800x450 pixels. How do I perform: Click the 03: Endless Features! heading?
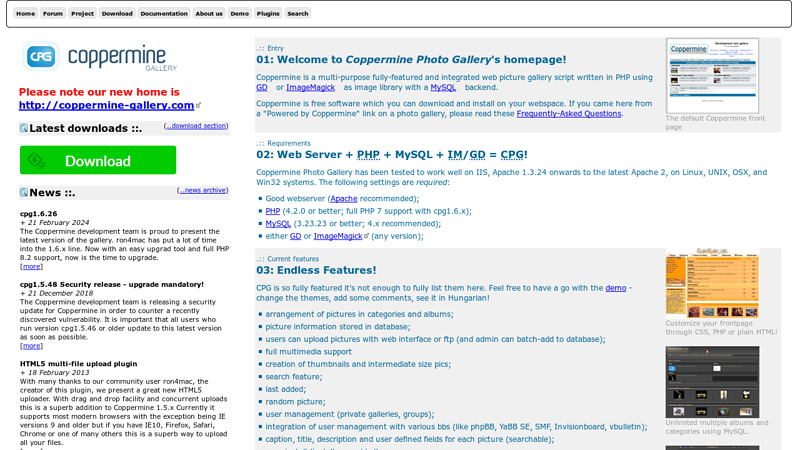[316, 270]
